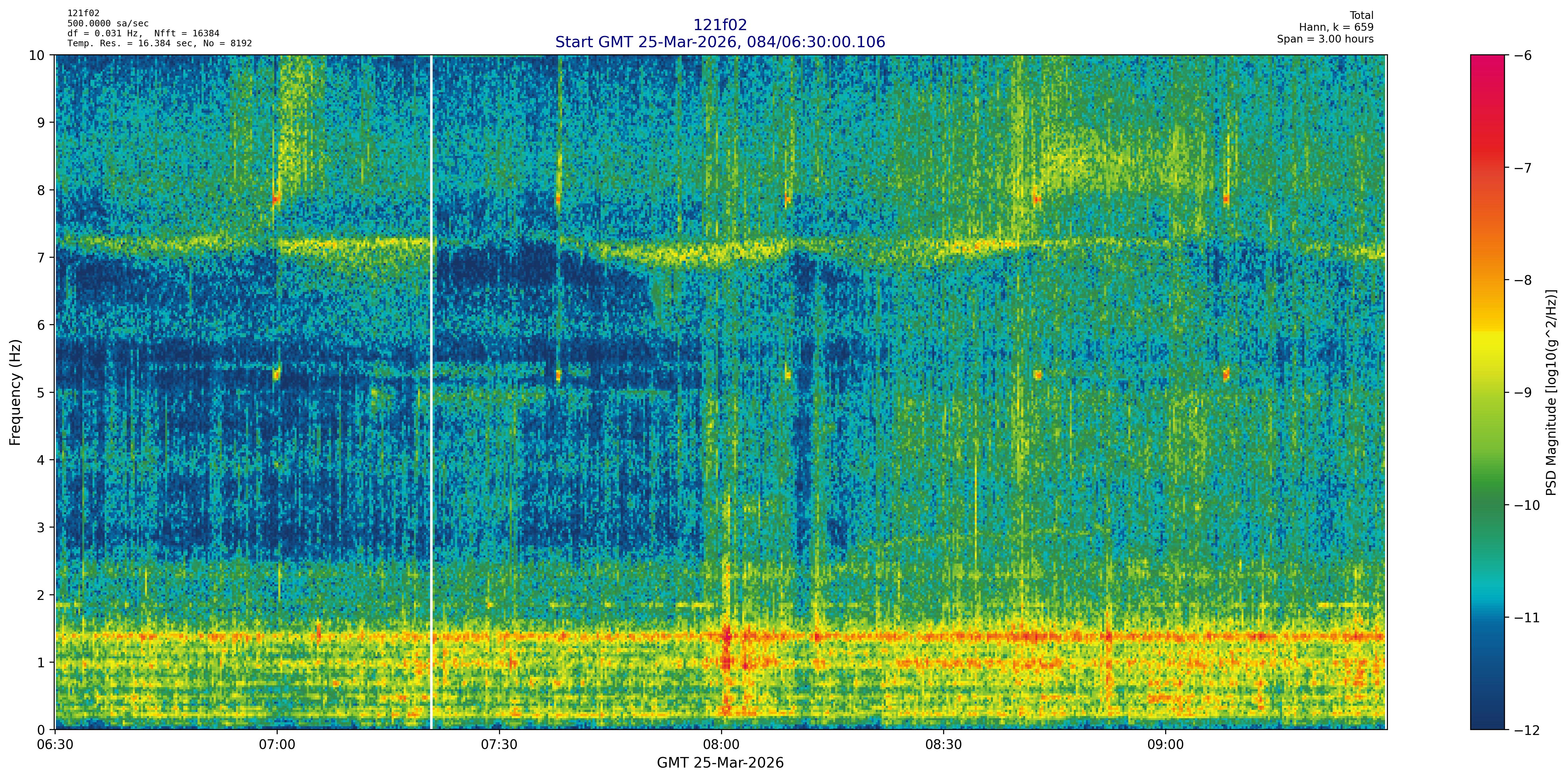The width and height of the screenshot is (1568, 780).
Task: Click the plot title '121f02'
Action: pos(720,25)
